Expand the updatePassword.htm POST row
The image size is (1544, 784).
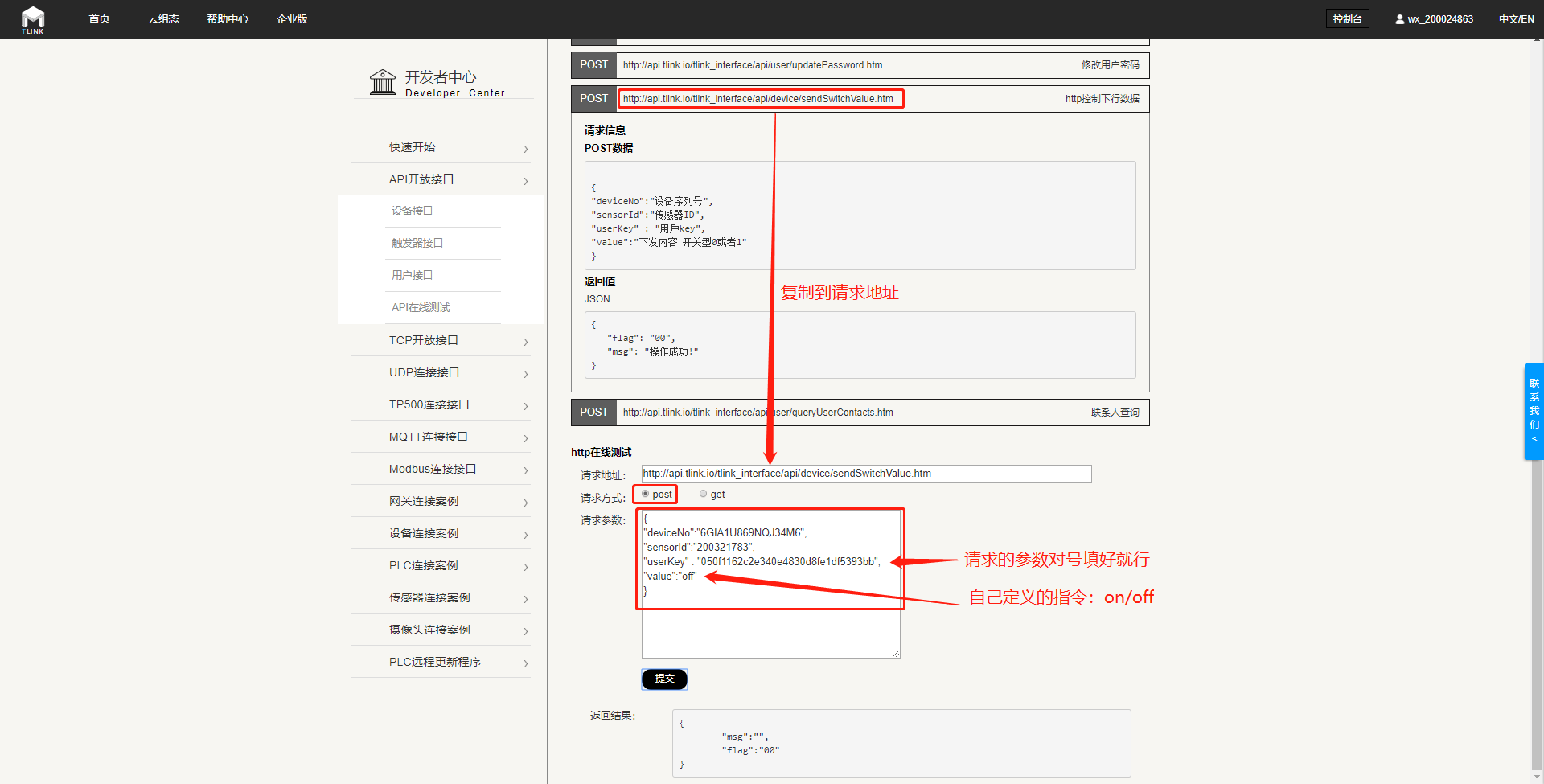point(860,65)
